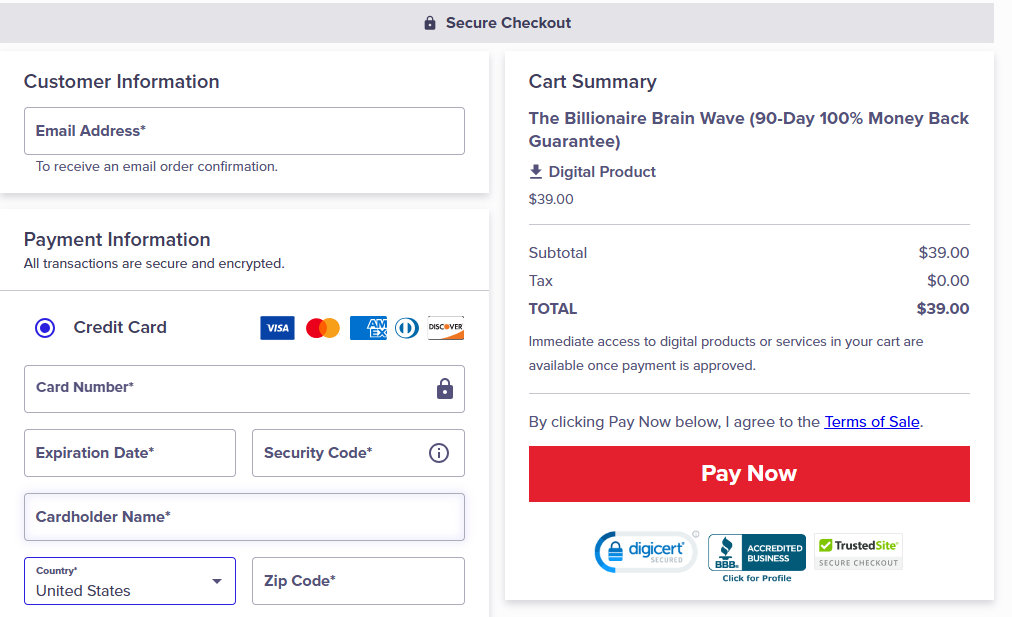The height and width of the screenshot is (617, 1012).
Task: Click the Diners Club icon
Action: point(406,327)
